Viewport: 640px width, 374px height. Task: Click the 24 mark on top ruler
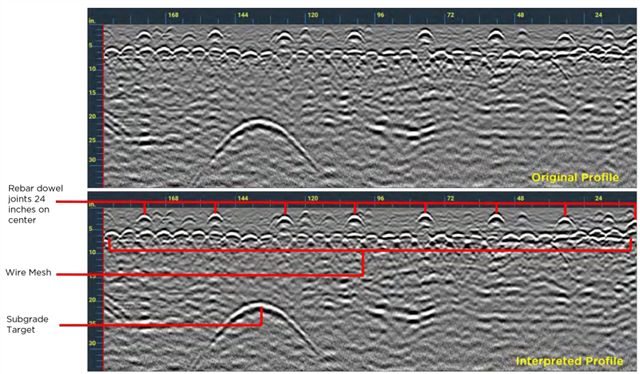598,15
